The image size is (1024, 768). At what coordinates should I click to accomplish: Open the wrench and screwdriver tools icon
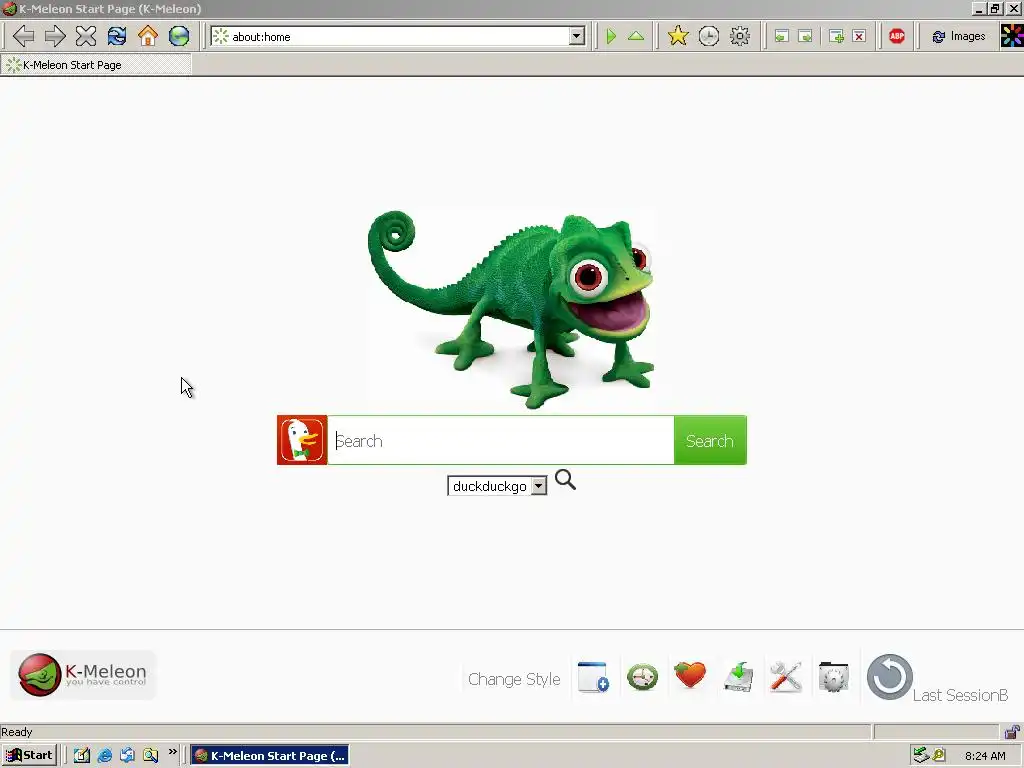click(x=786, y=677)
